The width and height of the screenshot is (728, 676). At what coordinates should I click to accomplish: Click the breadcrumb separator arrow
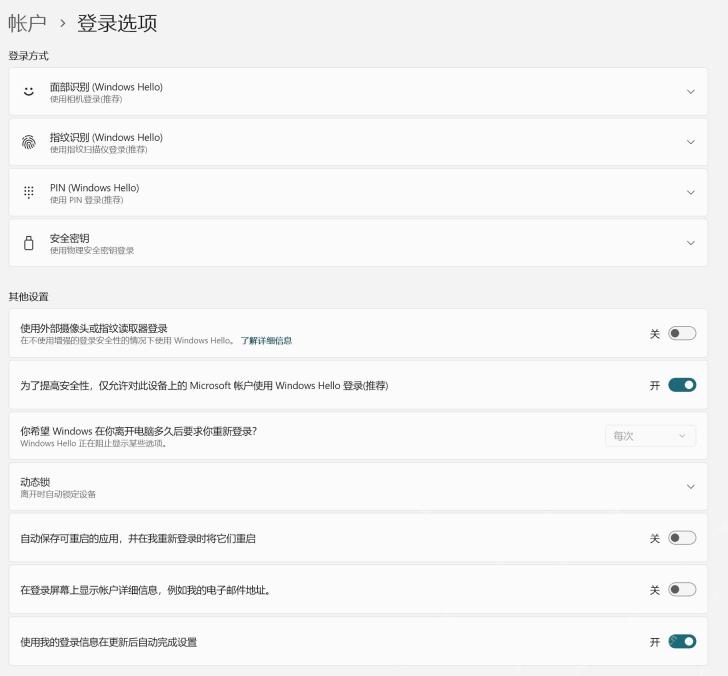pos(63,23)
